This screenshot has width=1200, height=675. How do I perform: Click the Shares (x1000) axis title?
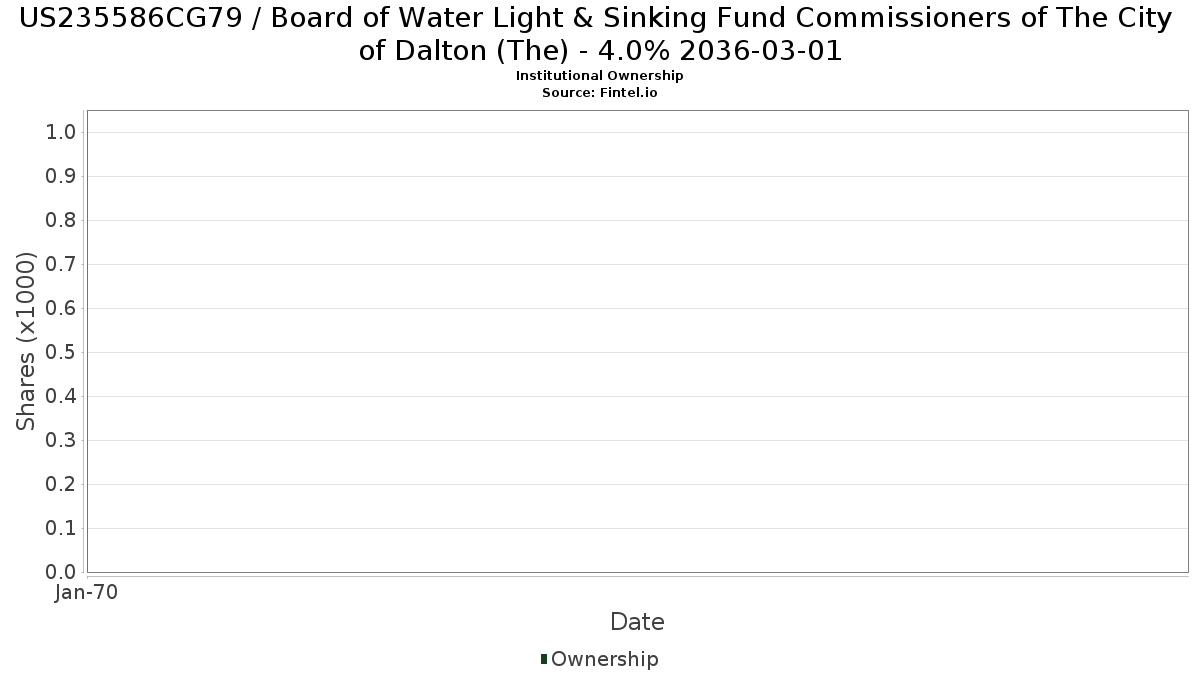click(26, 341)
